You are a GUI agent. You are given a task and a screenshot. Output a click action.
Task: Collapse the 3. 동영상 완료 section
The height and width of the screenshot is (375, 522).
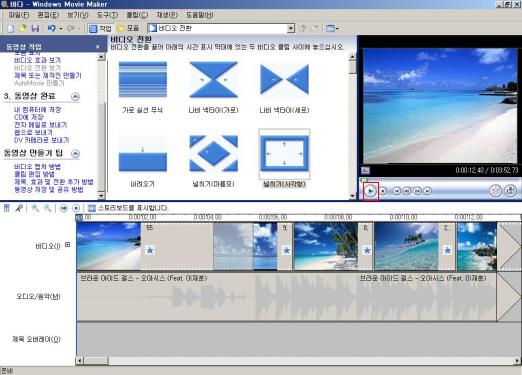(x=76, y=97)
